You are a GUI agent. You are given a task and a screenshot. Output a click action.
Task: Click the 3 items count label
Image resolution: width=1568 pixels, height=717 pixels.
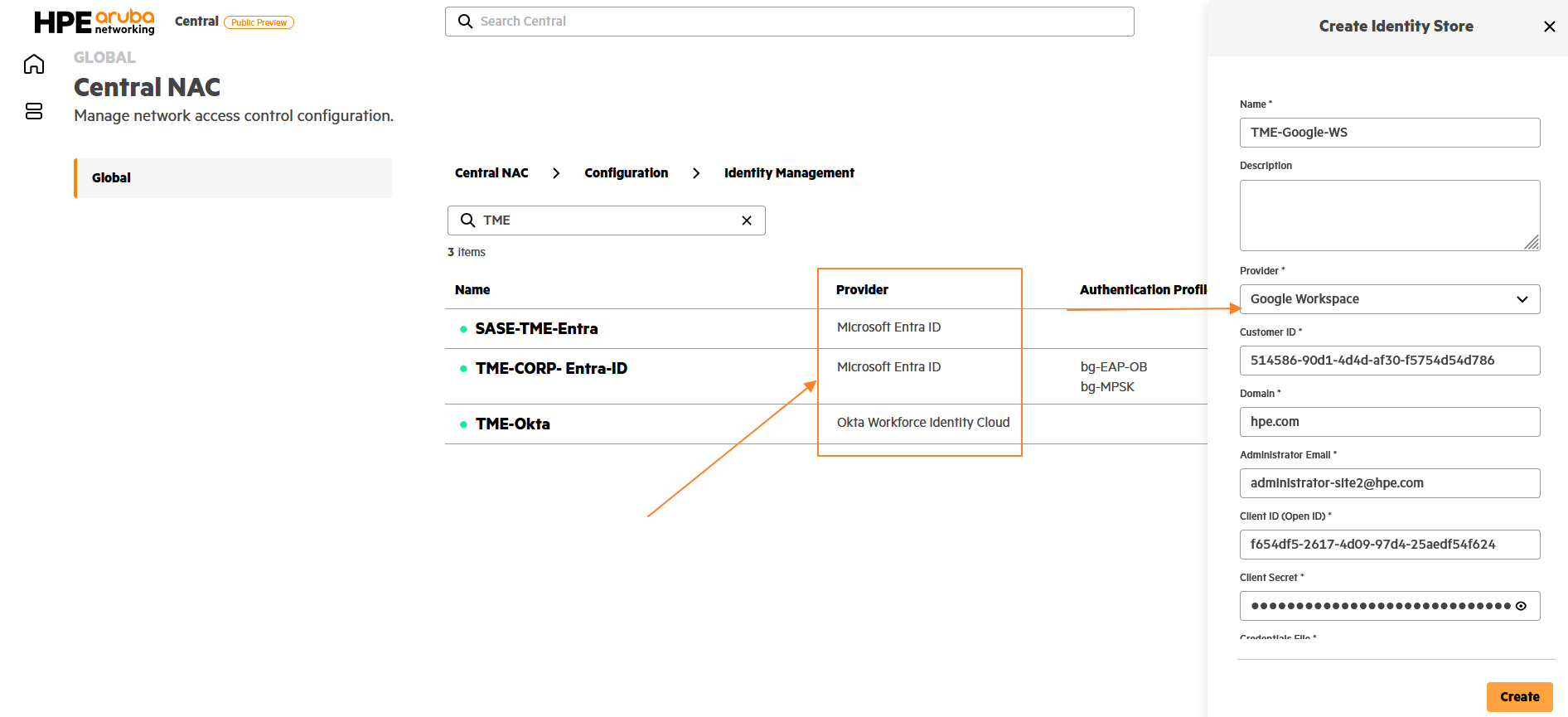467,253
